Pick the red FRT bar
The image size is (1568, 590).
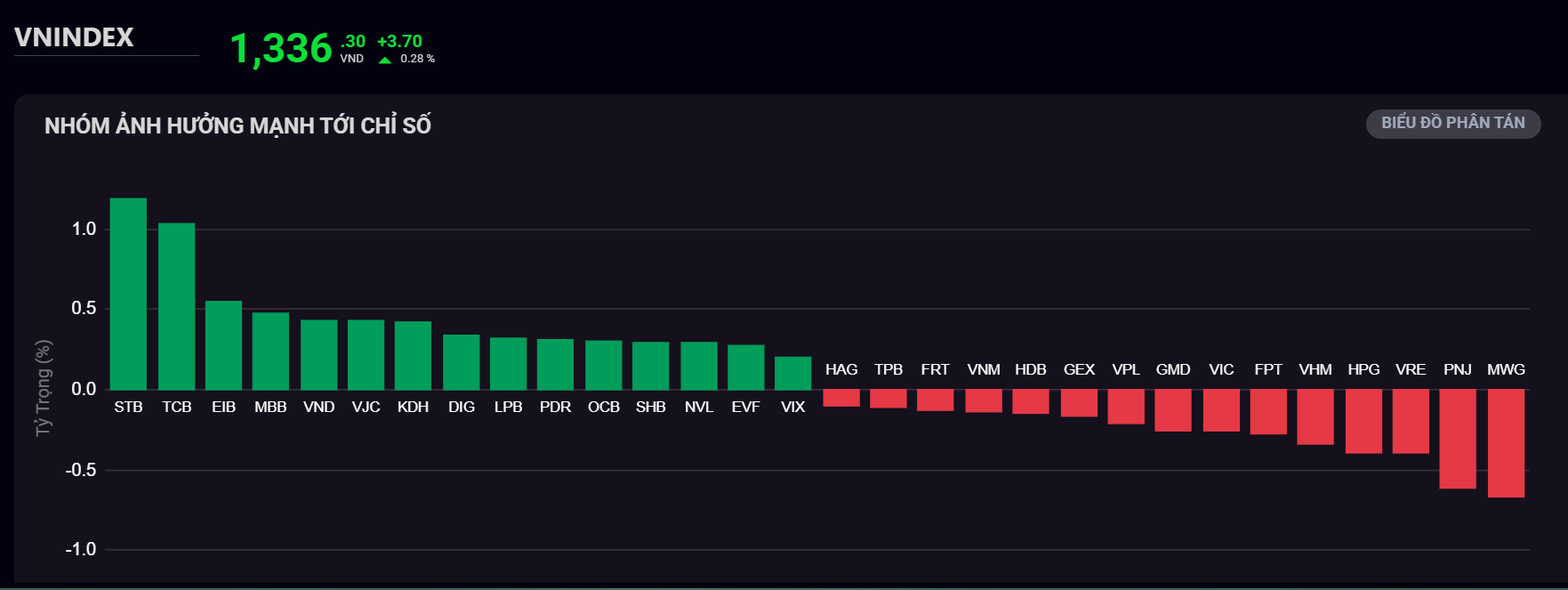935,400
